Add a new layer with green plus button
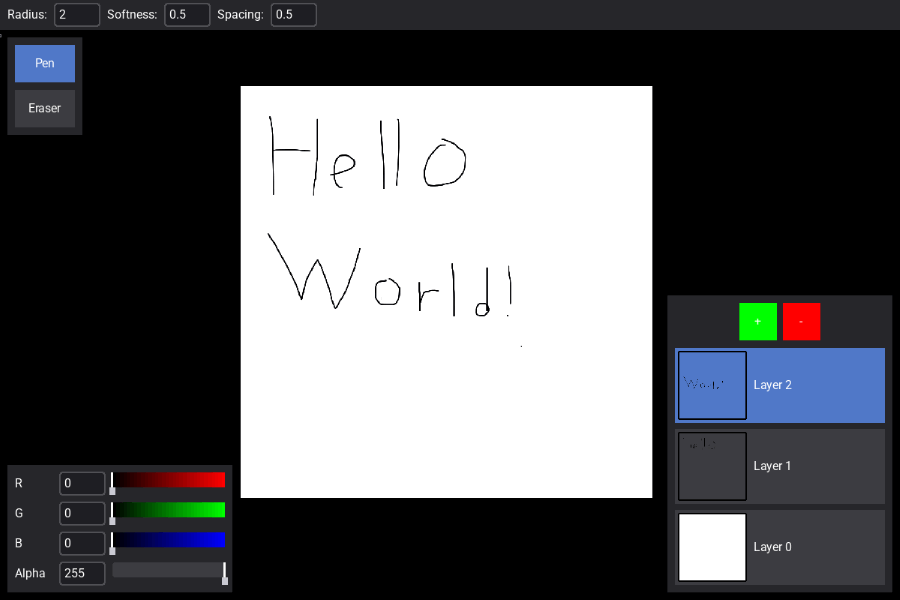Image resolution: width=900 pixels, height=600 pixels. pos(758,322)
